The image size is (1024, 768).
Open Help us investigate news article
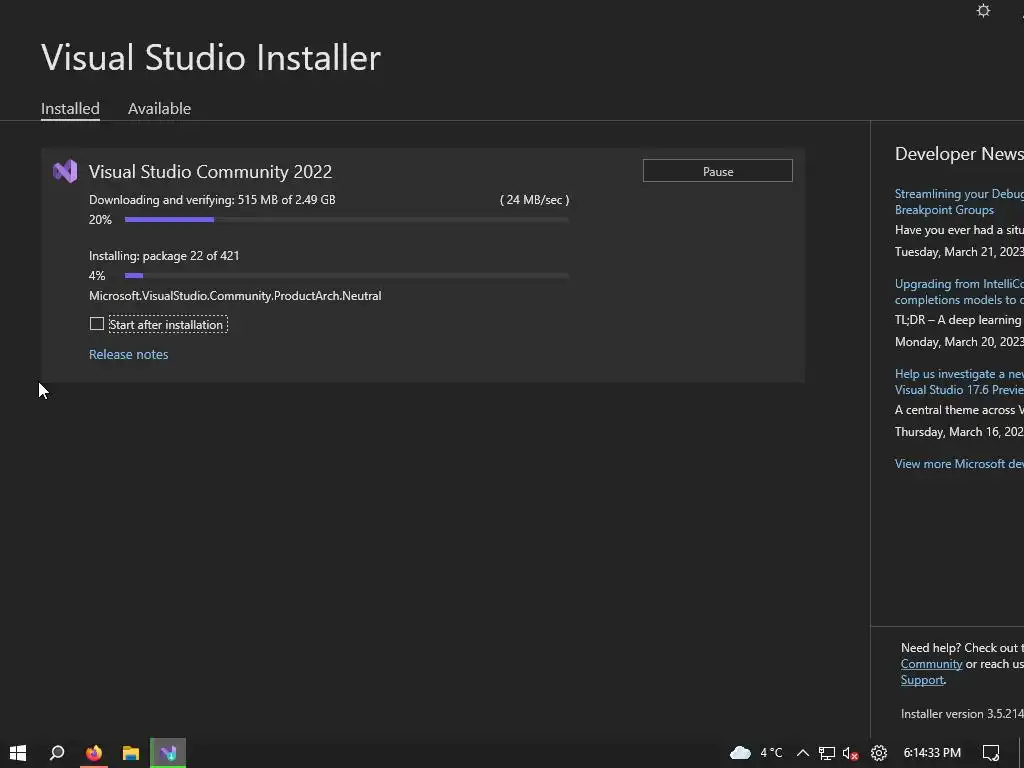959,382
